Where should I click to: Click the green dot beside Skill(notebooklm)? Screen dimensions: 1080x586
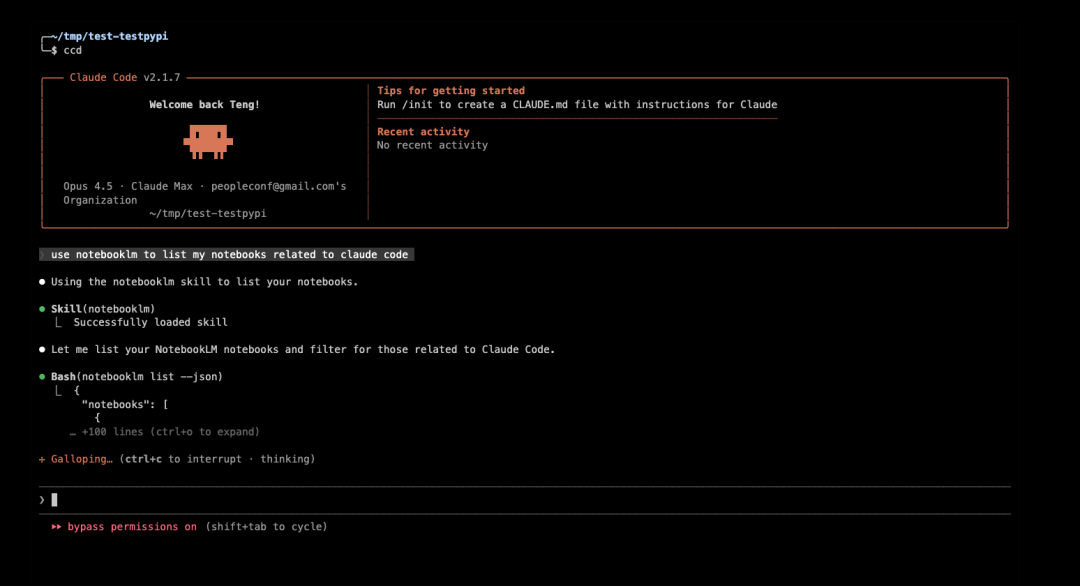[x=42, y=309]
